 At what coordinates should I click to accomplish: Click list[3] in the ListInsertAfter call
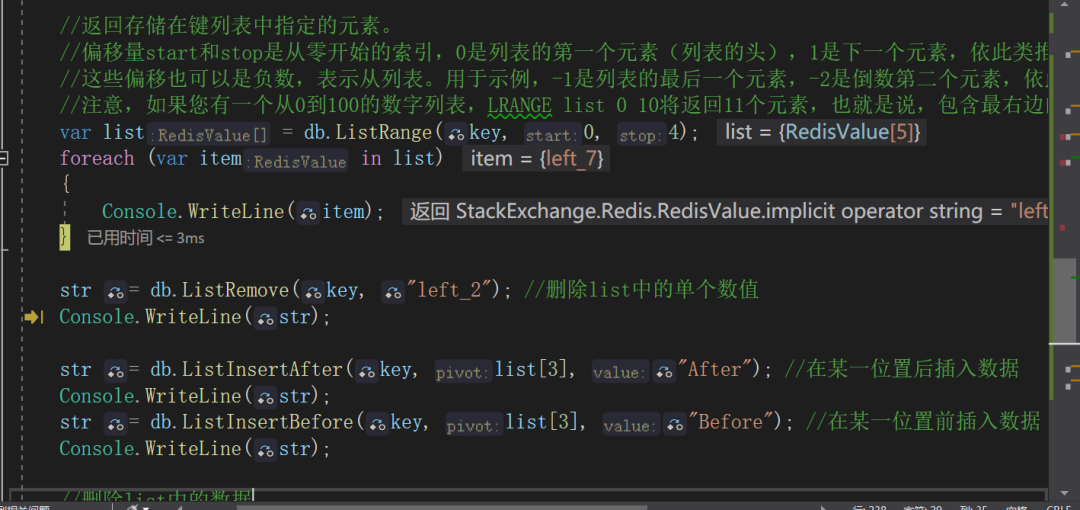click(532, 369)
